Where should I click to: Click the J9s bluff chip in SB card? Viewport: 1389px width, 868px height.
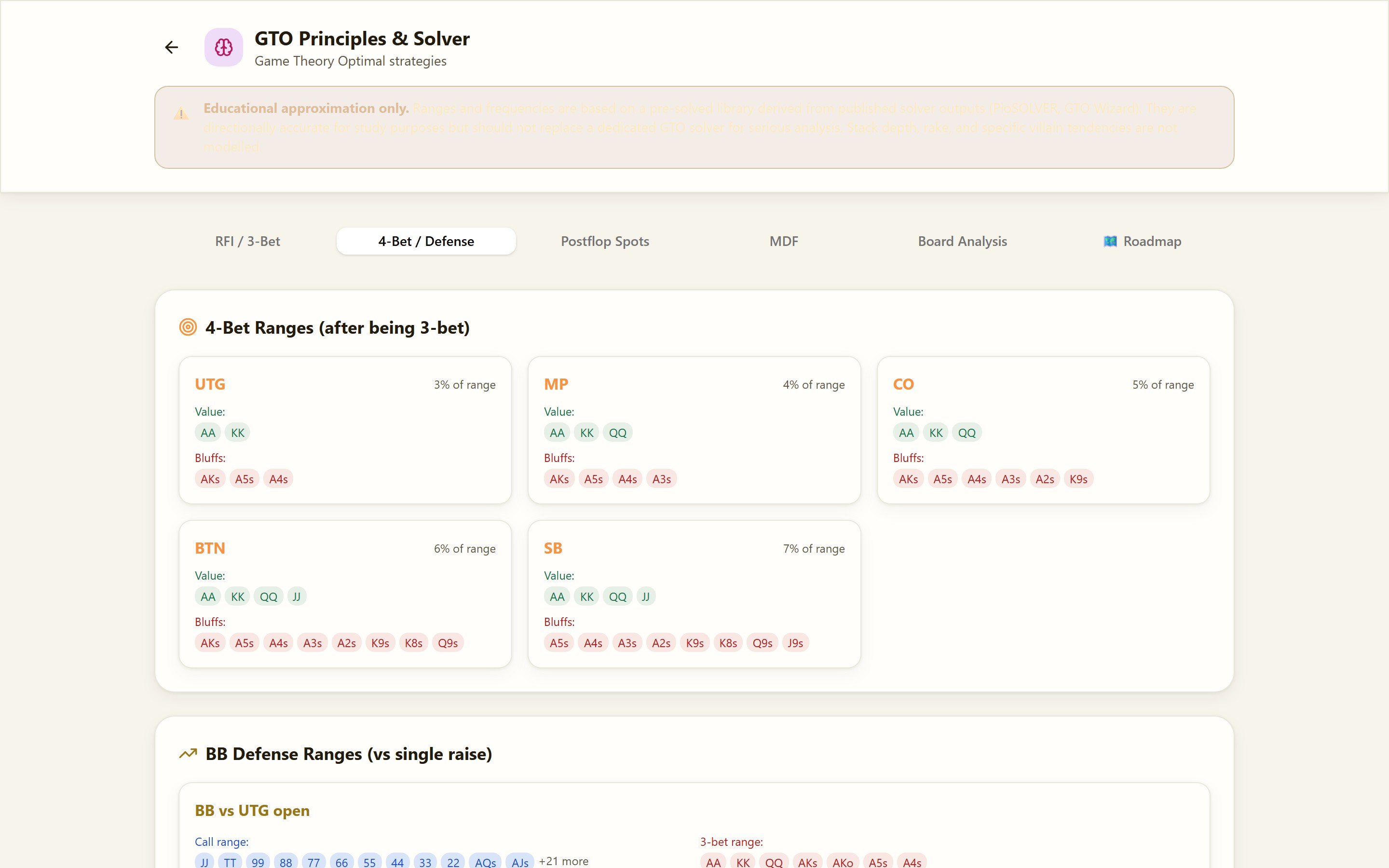pos(795,643)
